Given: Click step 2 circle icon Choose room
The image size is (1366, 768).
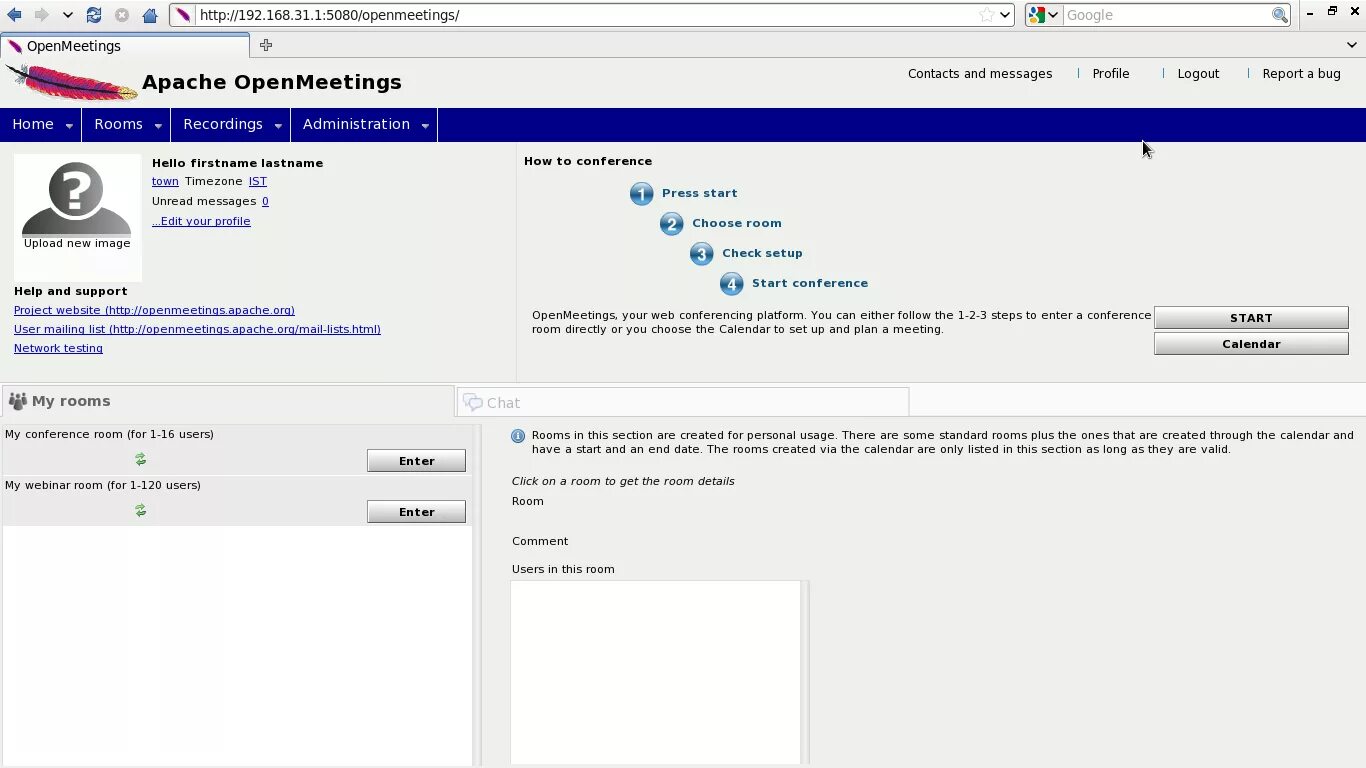Looking at the screenshot, I should 671,224.
